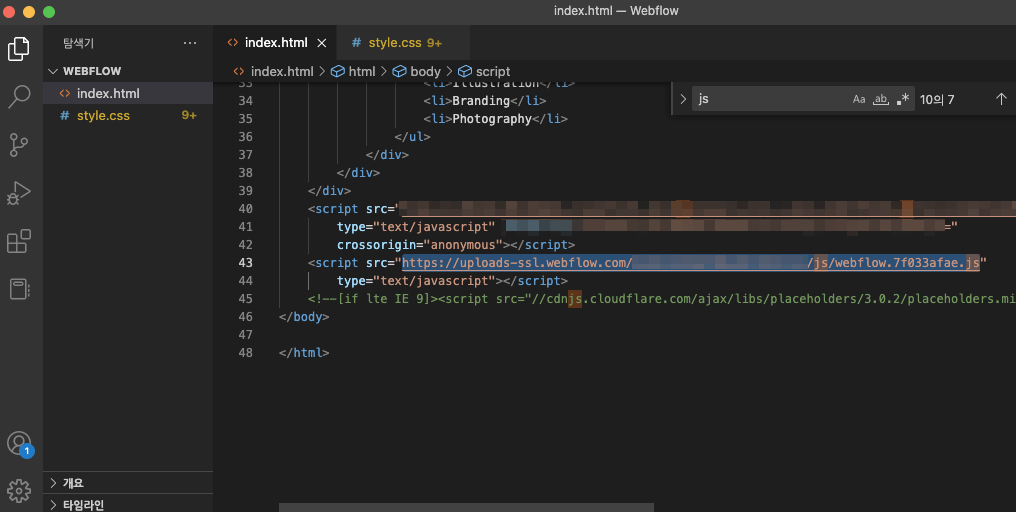The height and width of the screenshot is (512, 1016).
Task: Open the Run and Debug view
Action: click(19, 193)
